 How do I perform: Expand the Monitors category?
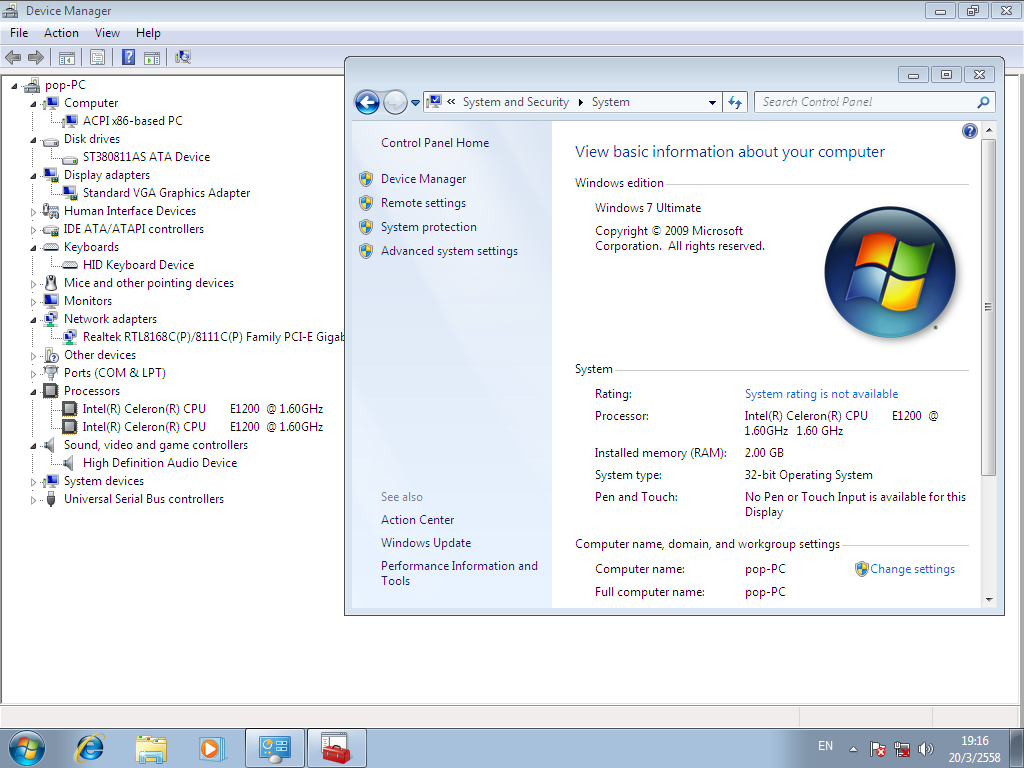pos(33,302)
